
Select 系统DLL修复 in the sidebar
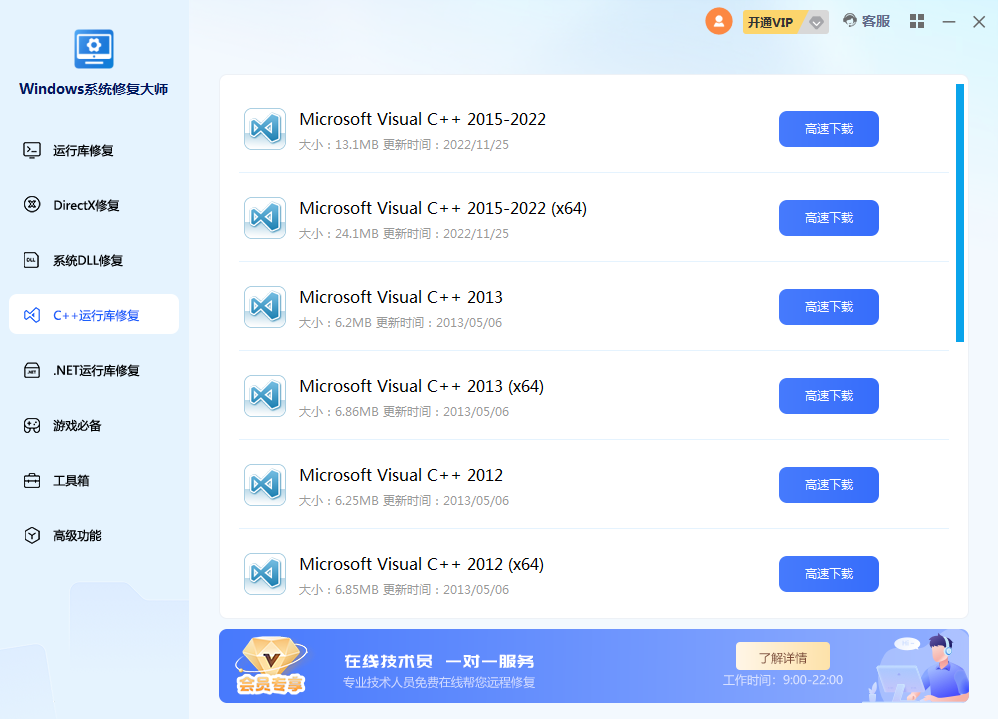[x=88, y=261]
